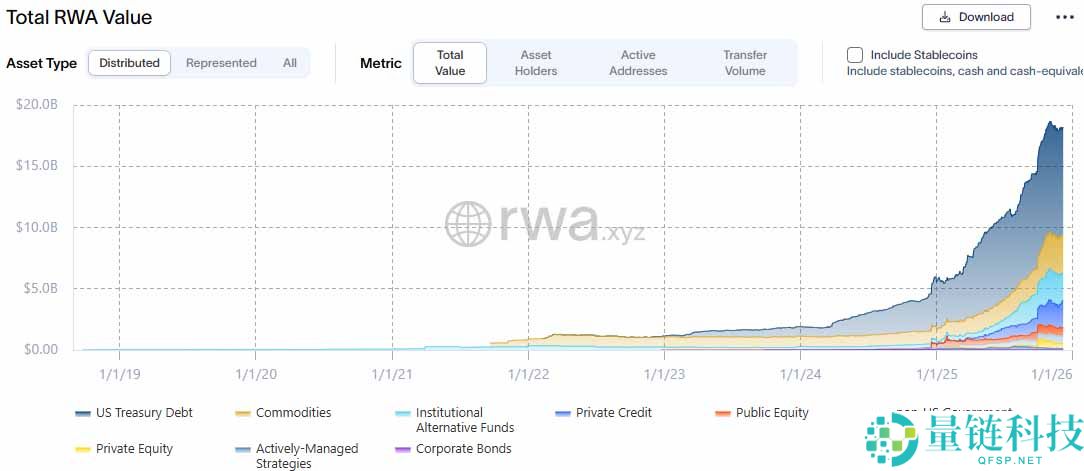Switch metric to Active Addresses

(638, 63)
